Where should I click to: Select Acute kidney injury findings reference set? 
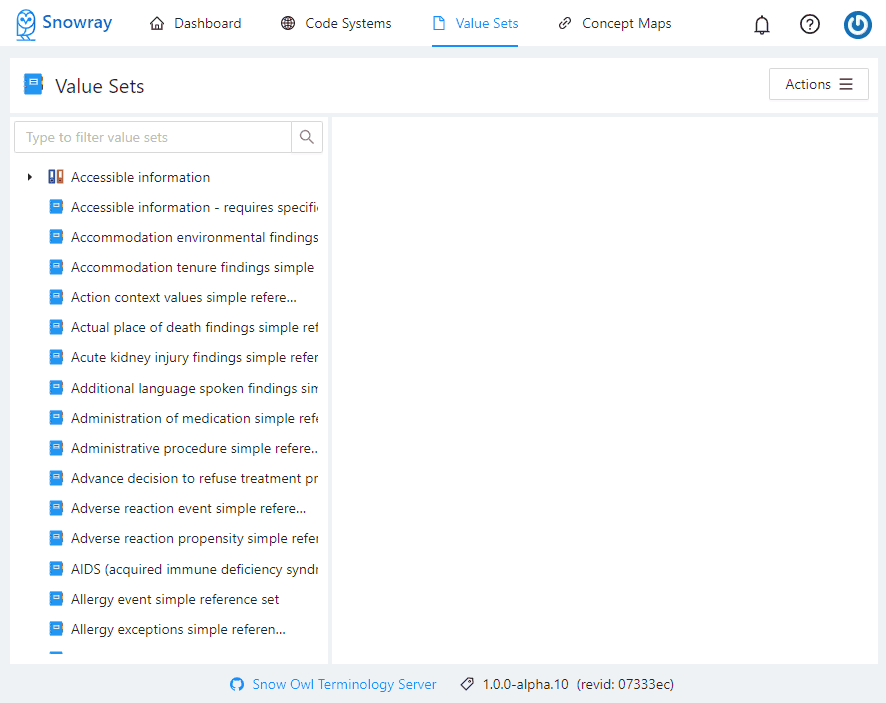pos(193,357)
